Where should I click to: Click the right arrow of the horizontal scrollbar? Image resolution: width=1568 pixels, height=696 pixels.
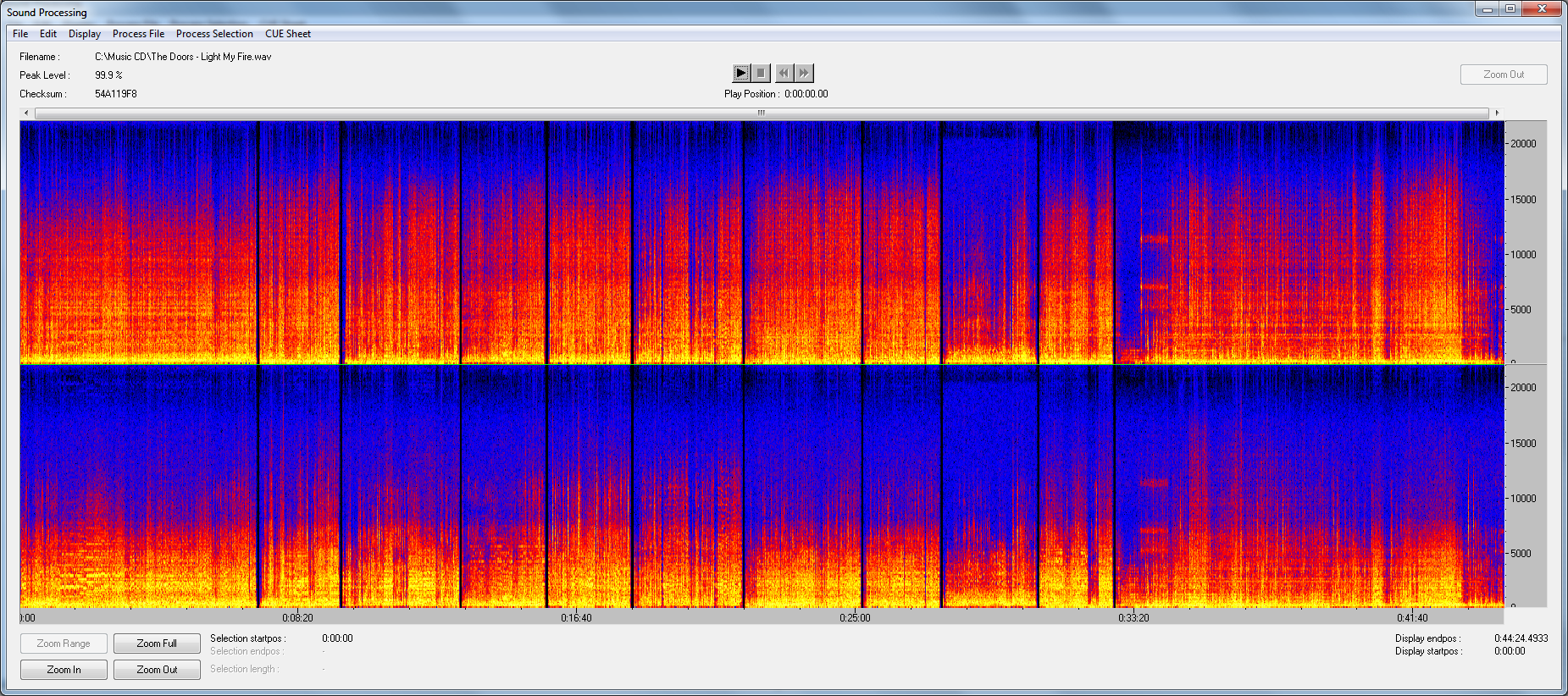[1497, 113]
